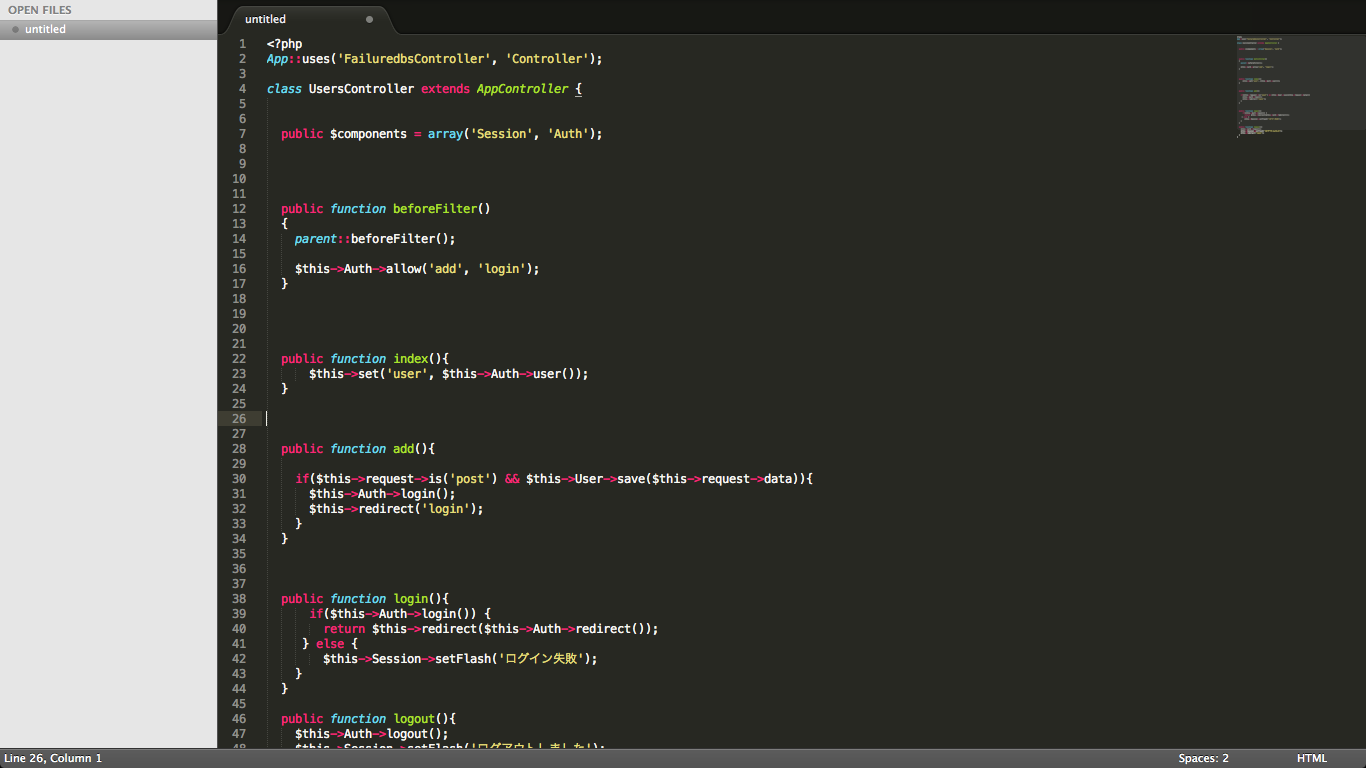Click the Line 26, Column 1 status text

pos(53,758)
